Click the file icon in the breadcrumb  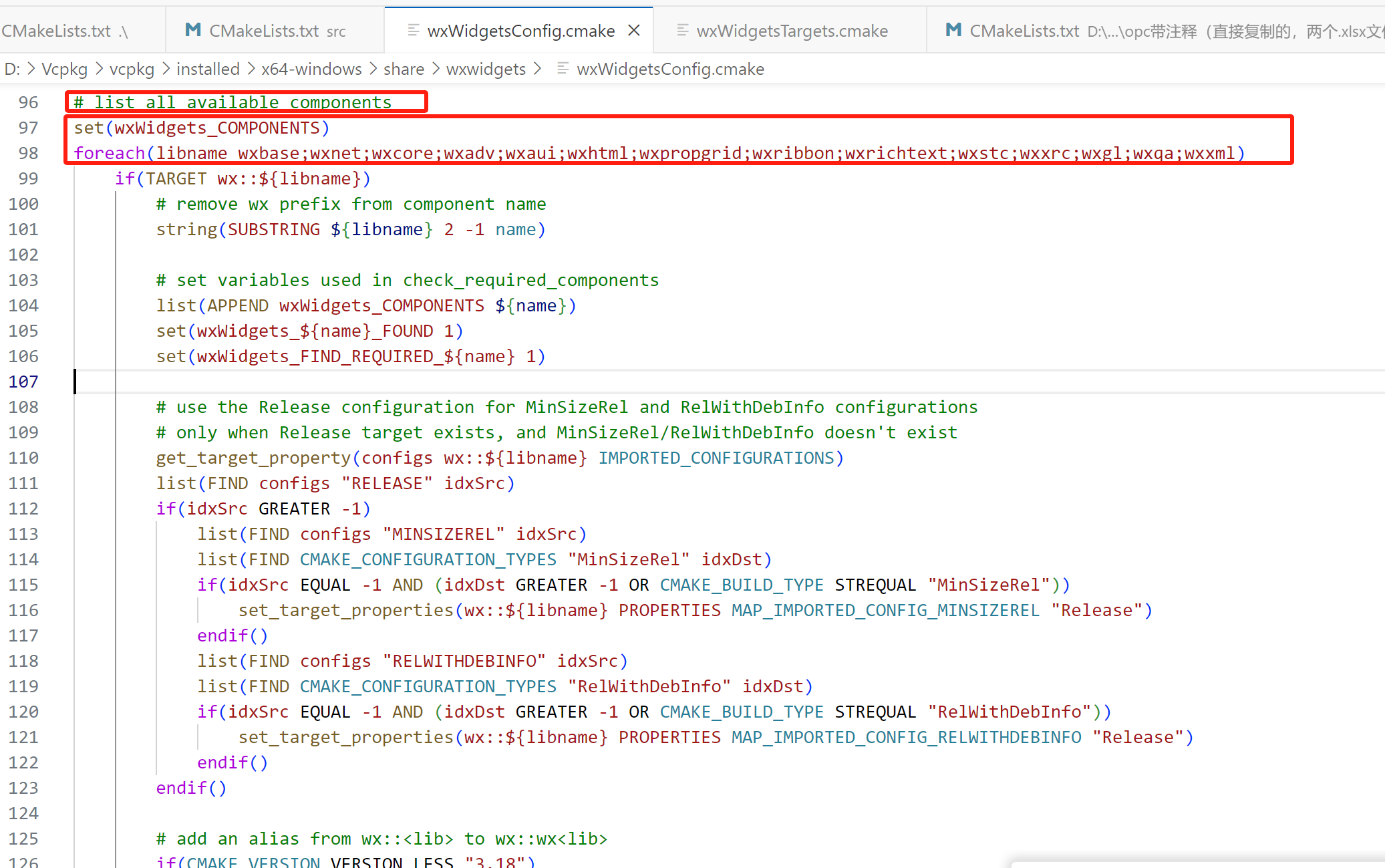click(x=563, y=69)
